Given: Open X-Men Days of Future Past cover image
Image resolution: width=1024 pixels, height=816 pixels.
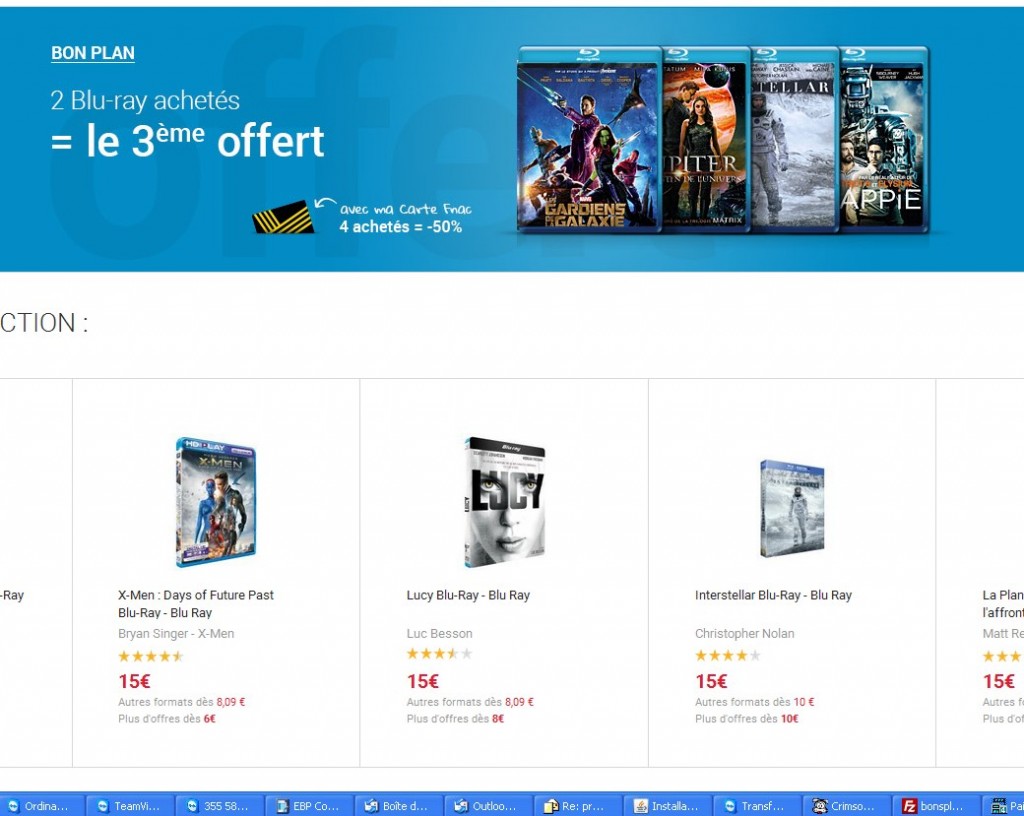Looking at the screenshot, I should pyautogui.click(x=216, y=501).
